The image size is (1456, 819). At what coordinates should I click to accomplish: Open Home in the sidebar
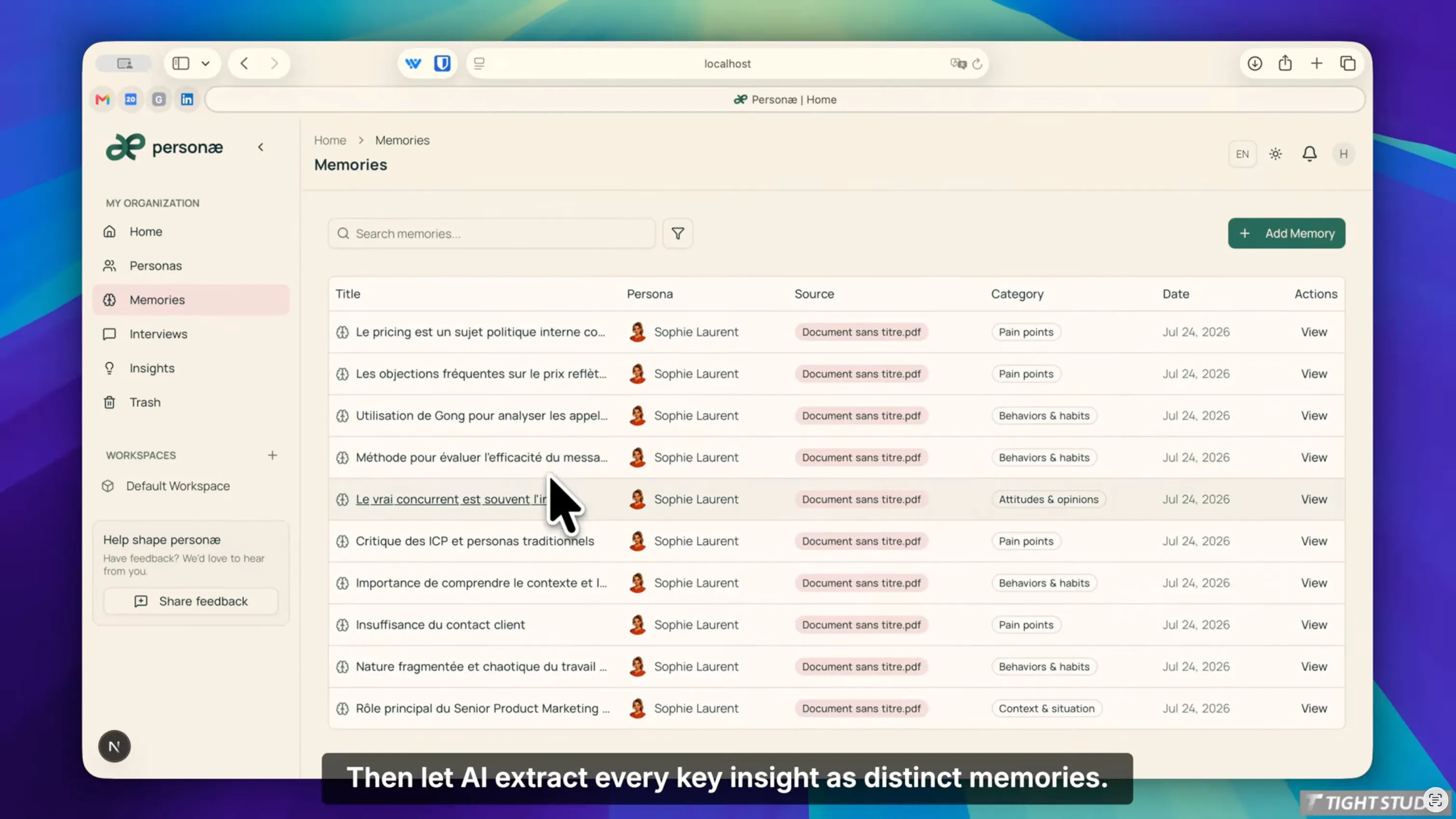(x=191, y=232)
